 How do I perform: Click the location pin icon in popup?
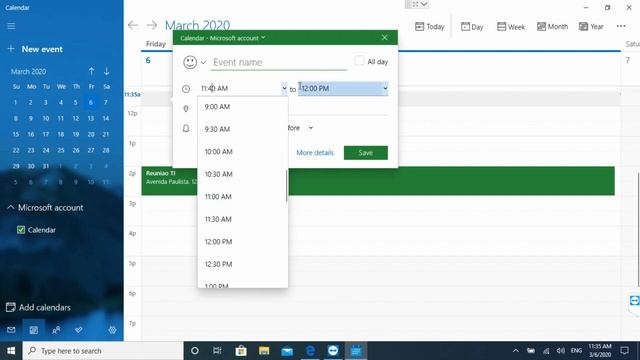point(186,109)
